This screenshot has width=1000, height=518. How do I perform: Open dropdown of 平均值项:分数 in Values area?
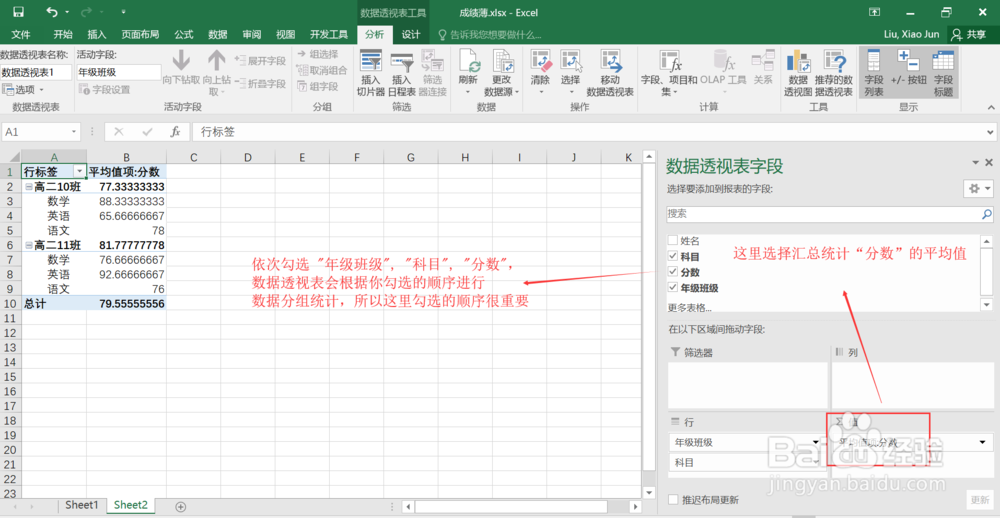(x=983, y=442)
